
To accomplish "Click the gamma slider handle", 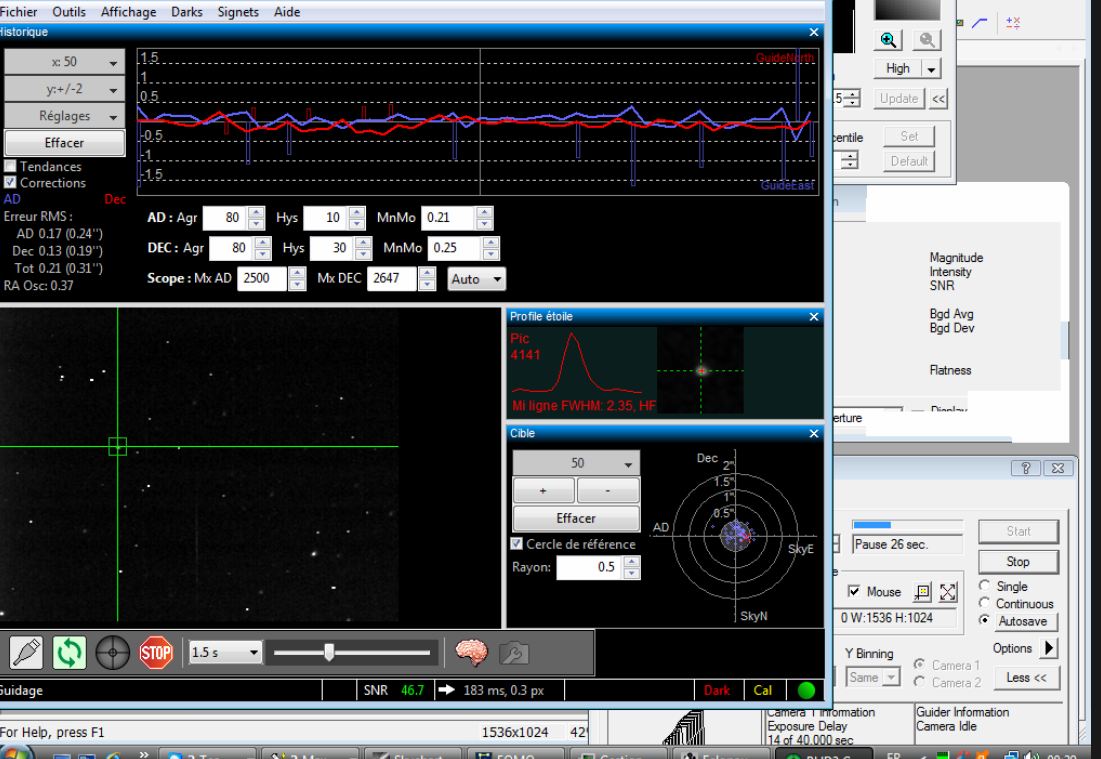I will [329, 652].
